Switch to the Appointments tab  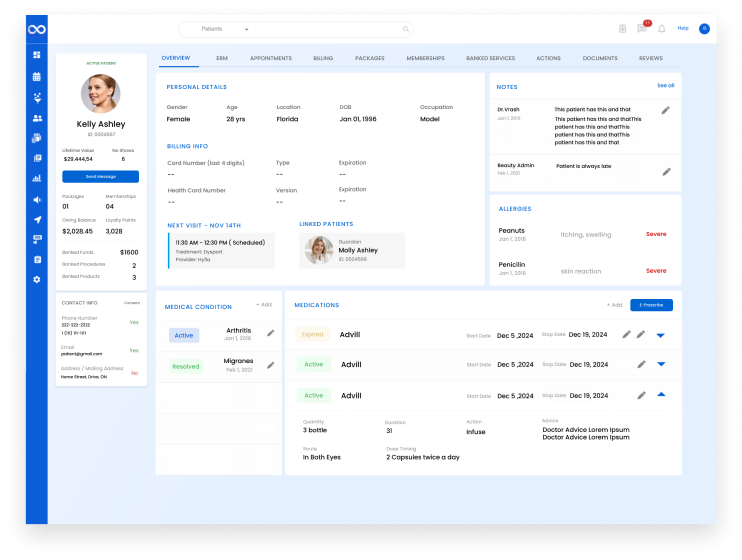pyautogui.click(x=271, y=58)
